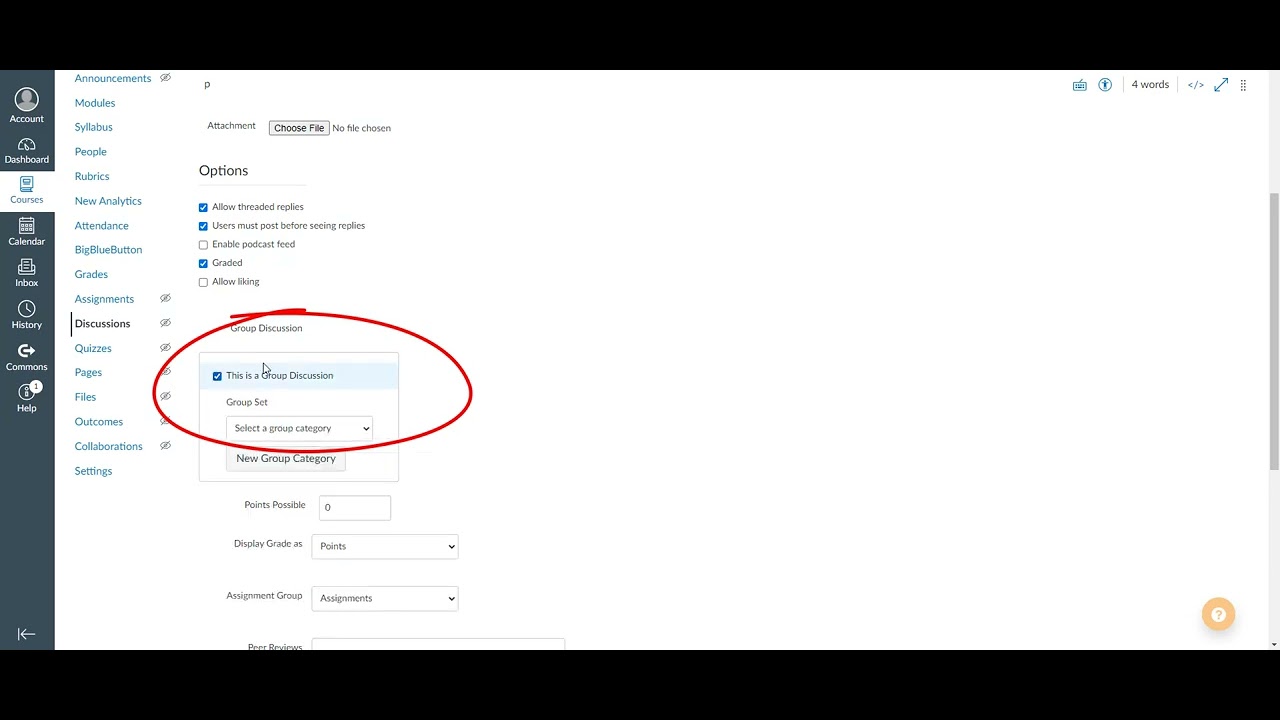1280x720 pixels.
Task: Open People in course navigation
Action: [x=90, y=152]
